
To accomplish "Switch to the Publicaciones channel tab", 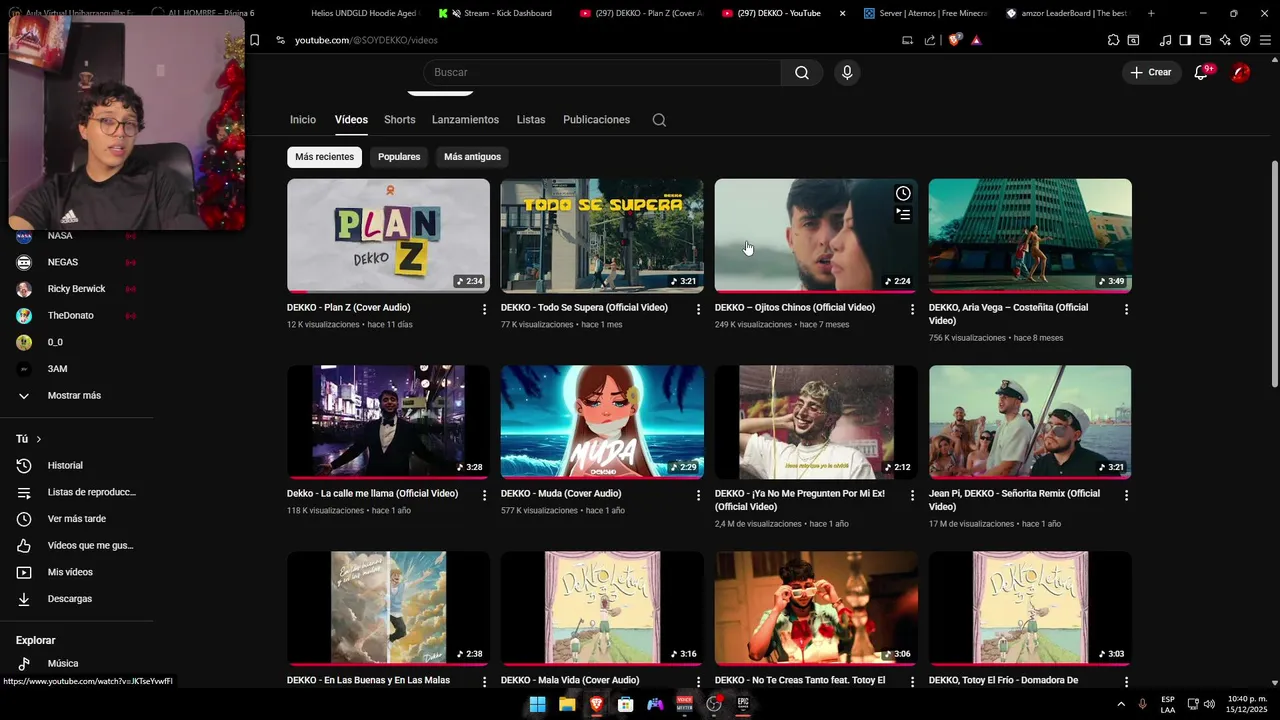I will click(x=596, y=120).
